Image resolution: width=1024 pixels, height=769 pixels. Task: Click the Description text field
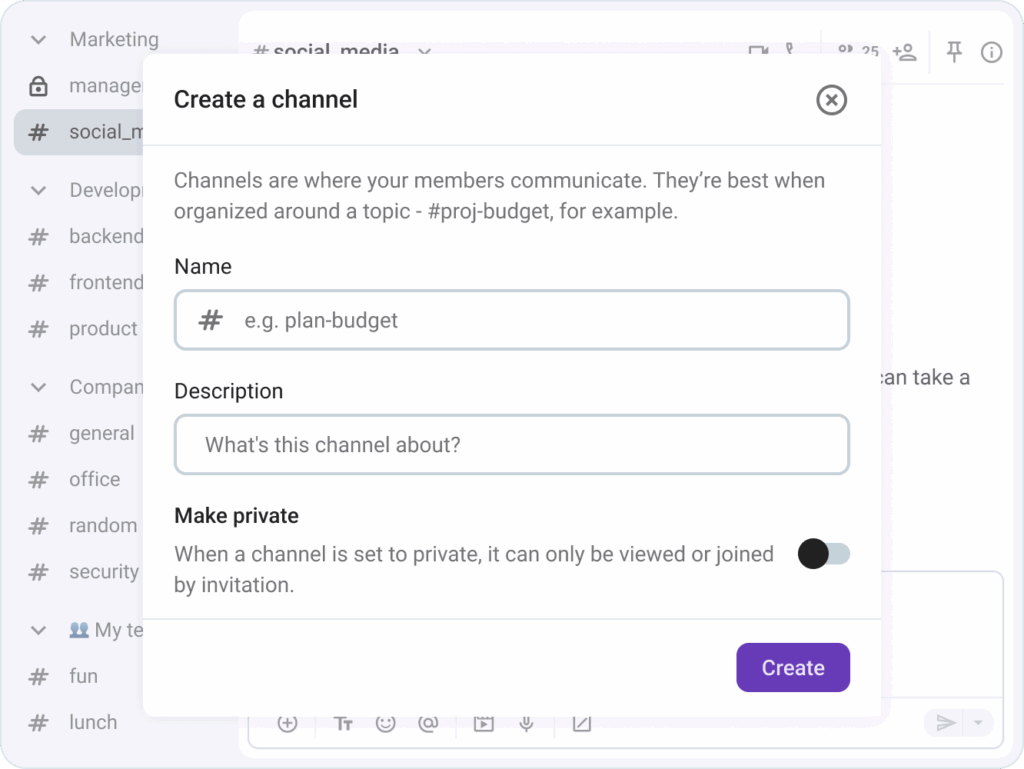click(x=512, y=444)
